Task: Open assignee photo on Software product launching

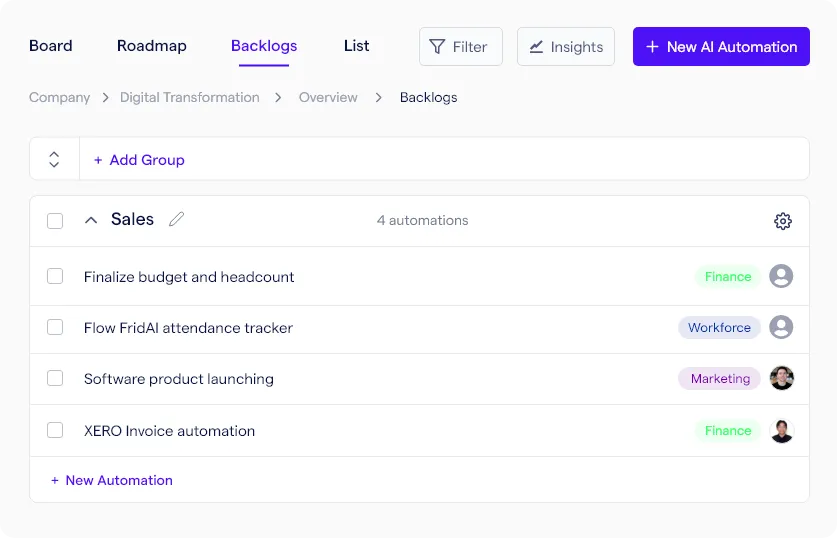Action: tap(781, 378)
